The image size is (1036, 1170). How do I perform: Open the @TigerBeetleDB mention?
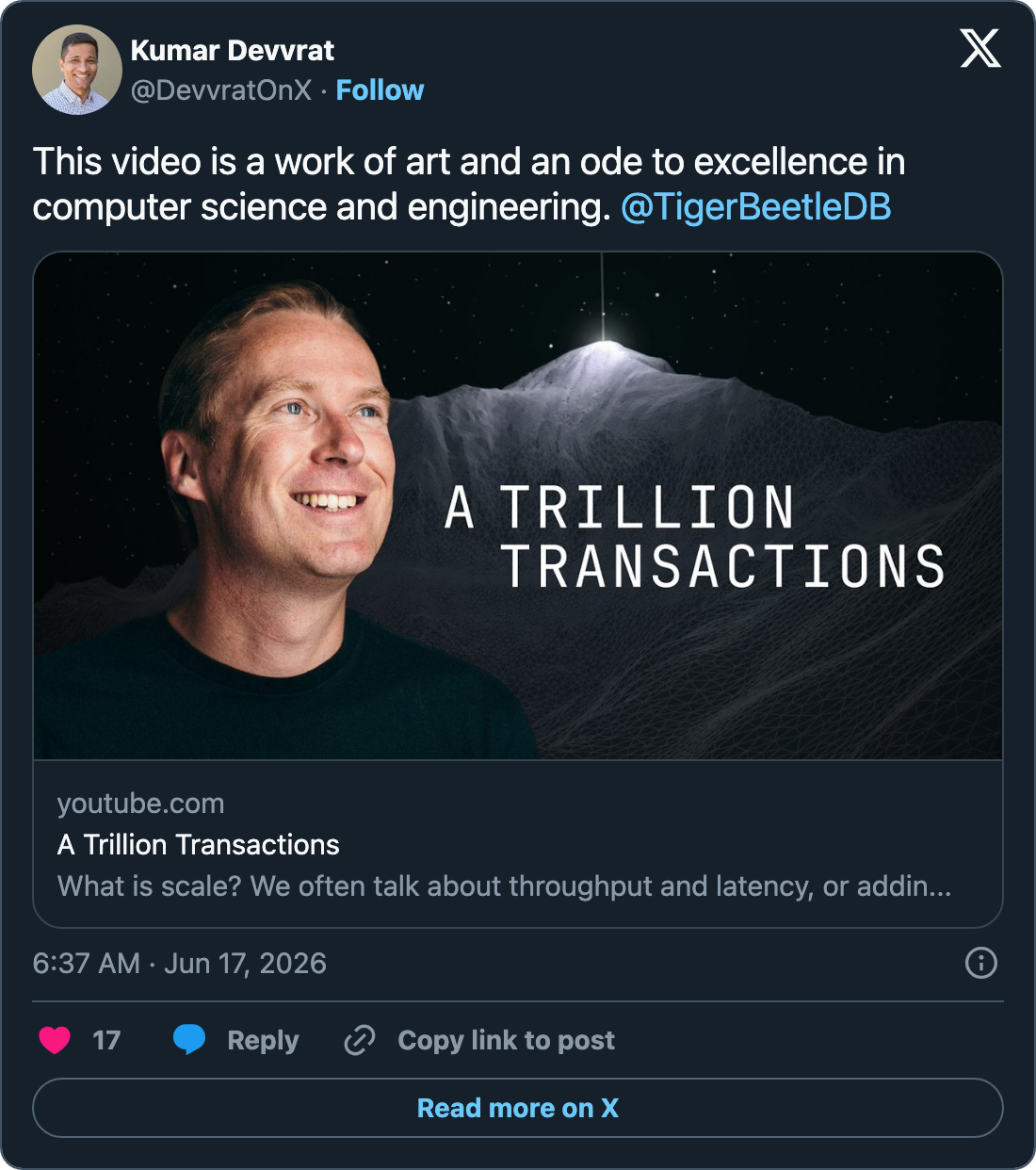pyautogui.click(x=756, y=207)
